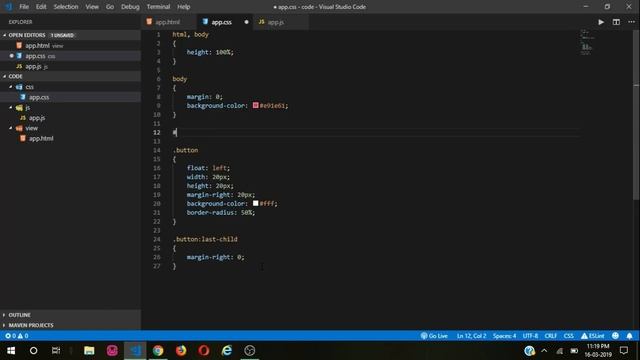The width and height of the screenshot is (640, 360).
Task: Click the #fff white color swatch
Action: tap(256, 203)
